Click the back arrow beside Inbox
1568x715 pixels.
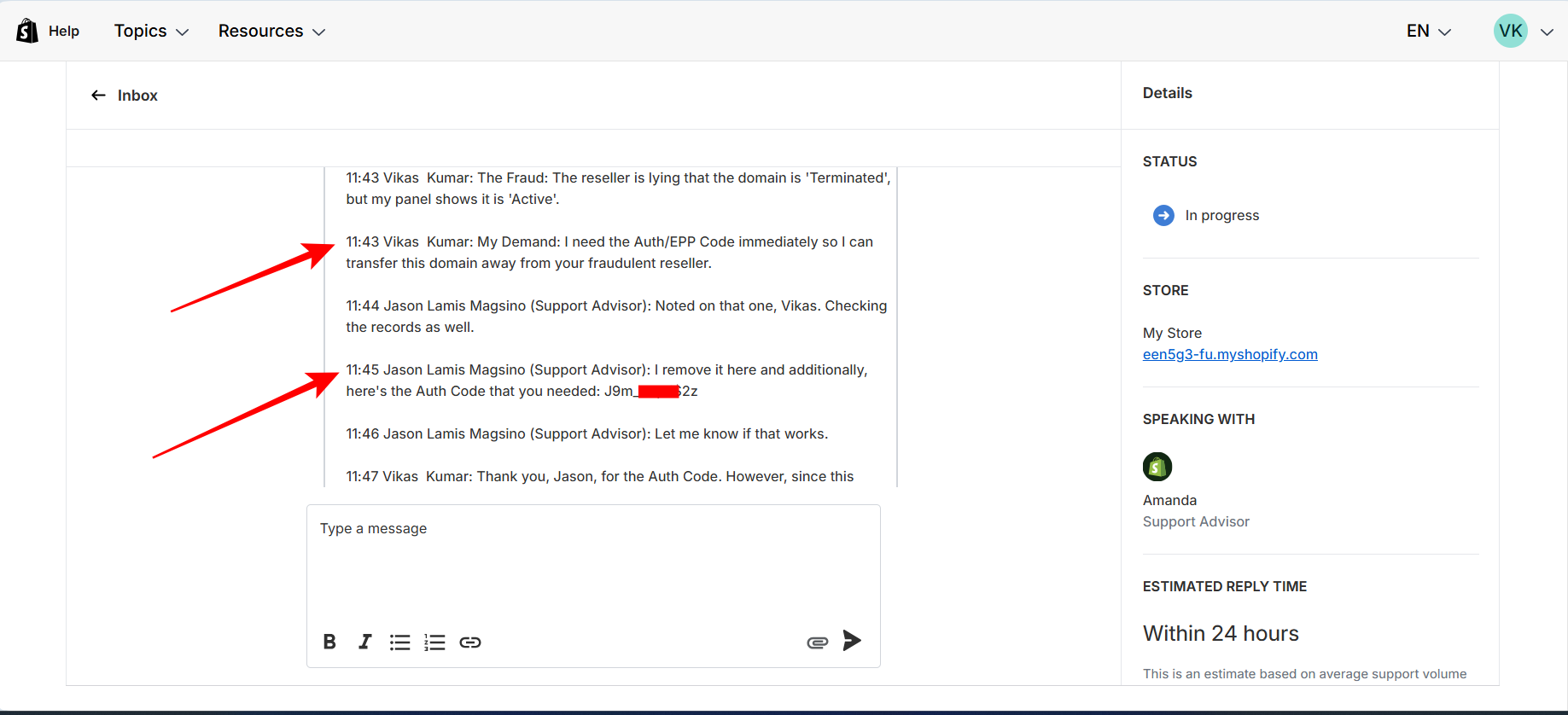[x=98, y=96]
